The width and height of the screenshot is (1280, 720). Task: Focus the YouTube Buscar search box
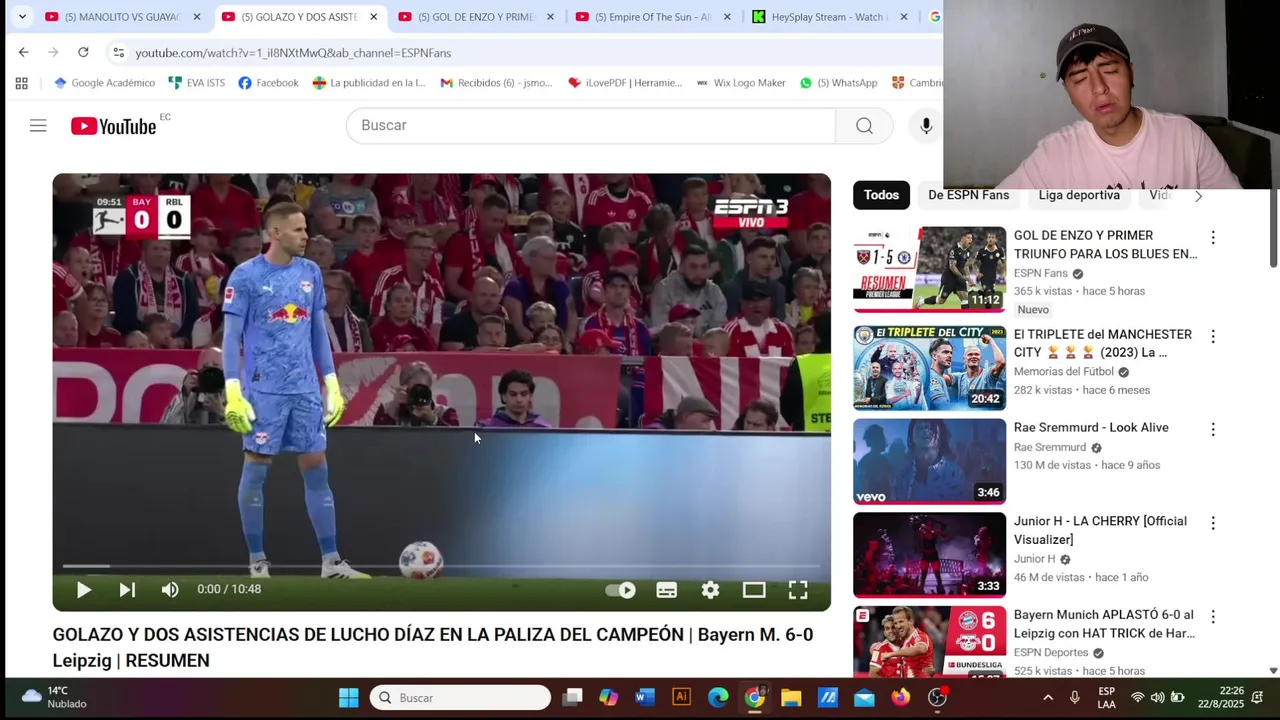[x=591, y=125]
